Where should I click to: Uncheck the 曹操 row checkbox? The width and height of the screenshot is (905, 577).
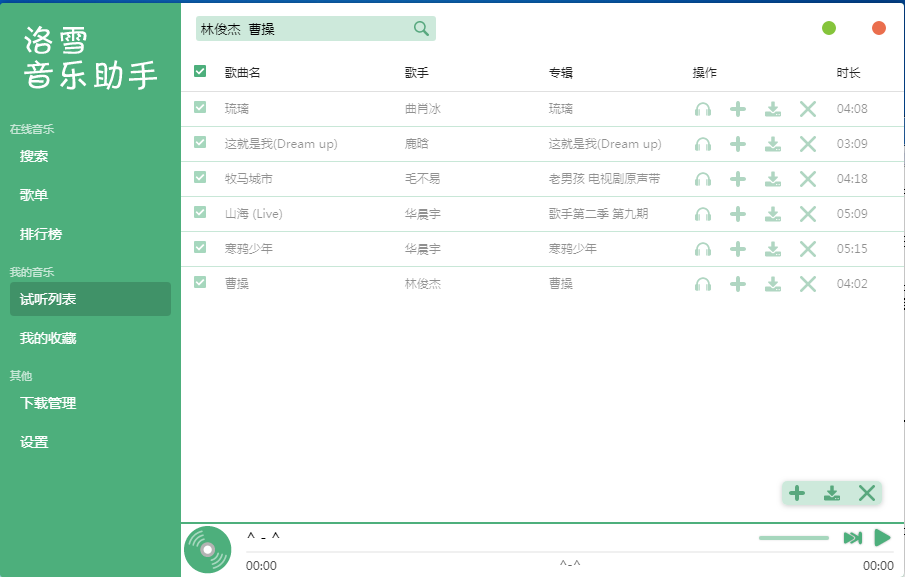(x=200, y=282)
